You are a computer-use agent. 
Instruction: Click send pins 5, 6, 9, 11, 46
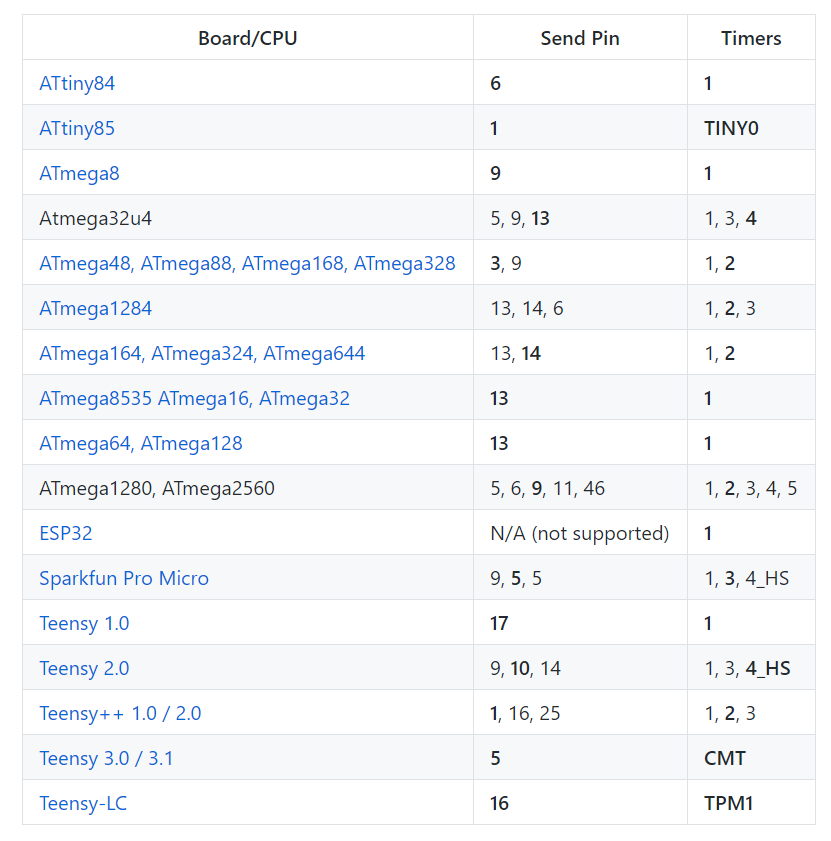pyautogui.click(x=548, y=489)
